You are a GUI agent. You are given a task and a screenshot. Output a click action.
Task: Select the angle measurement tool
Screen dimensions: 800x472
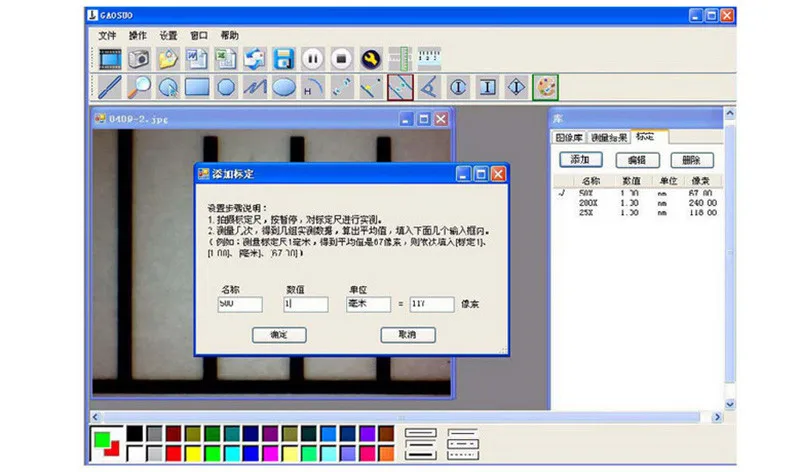[x=429, y=87]
